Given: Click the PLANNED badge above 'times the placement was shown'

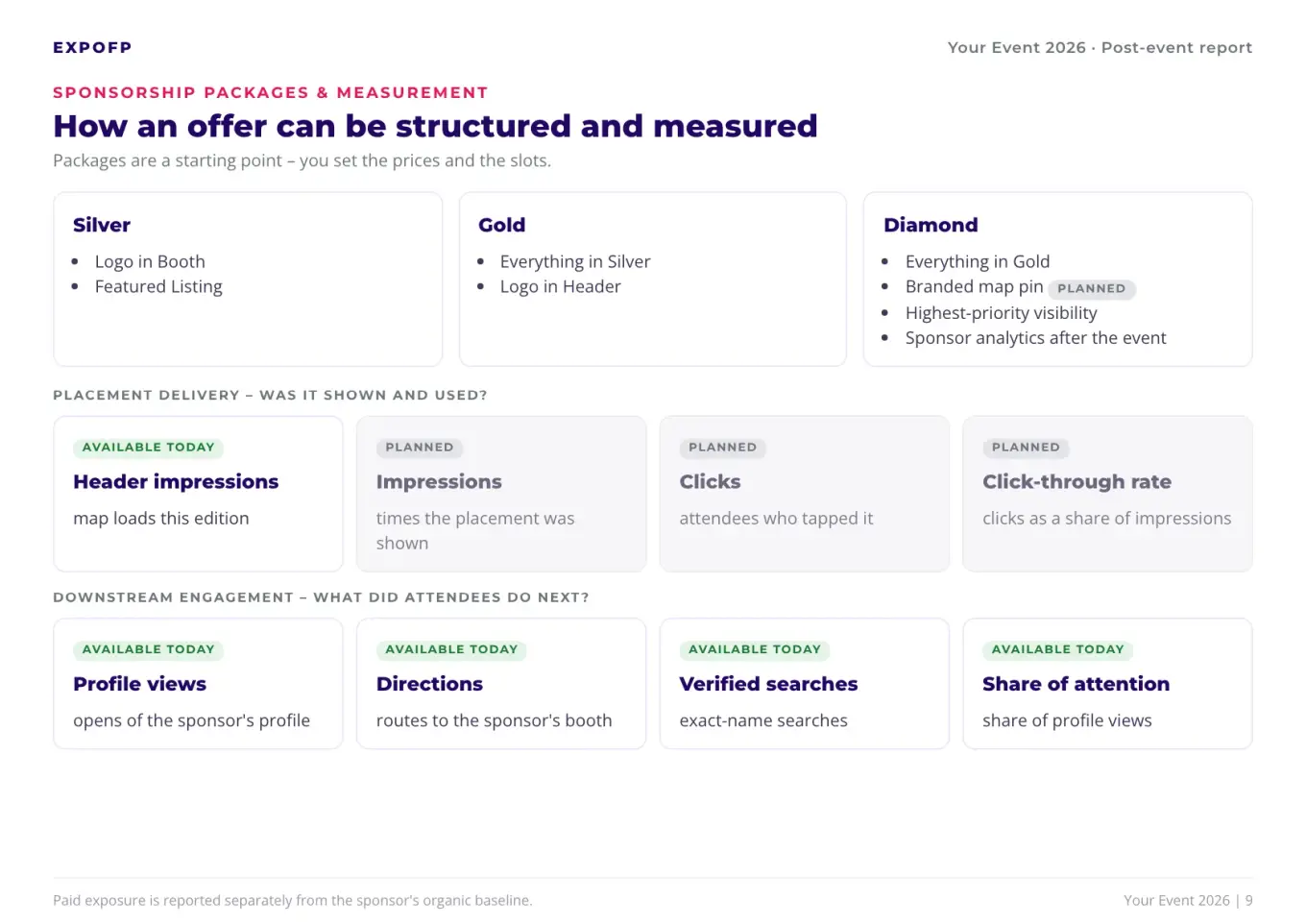Looking at the screenshot, I should pyautogui.click(x=420, y=448).
